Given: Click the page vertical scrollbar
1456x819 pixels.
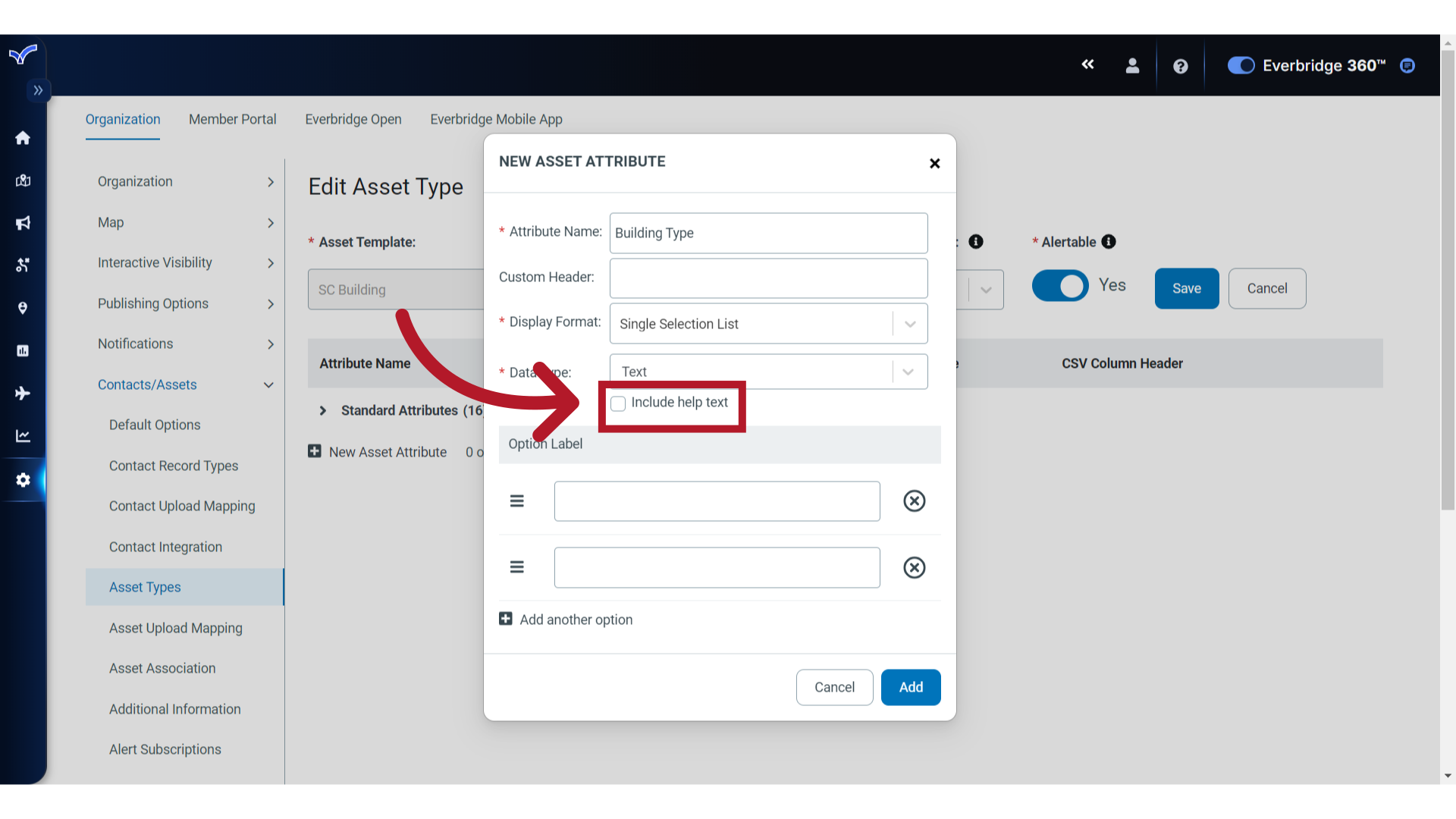Looking at the screenshot, I should pos(1448,281).
